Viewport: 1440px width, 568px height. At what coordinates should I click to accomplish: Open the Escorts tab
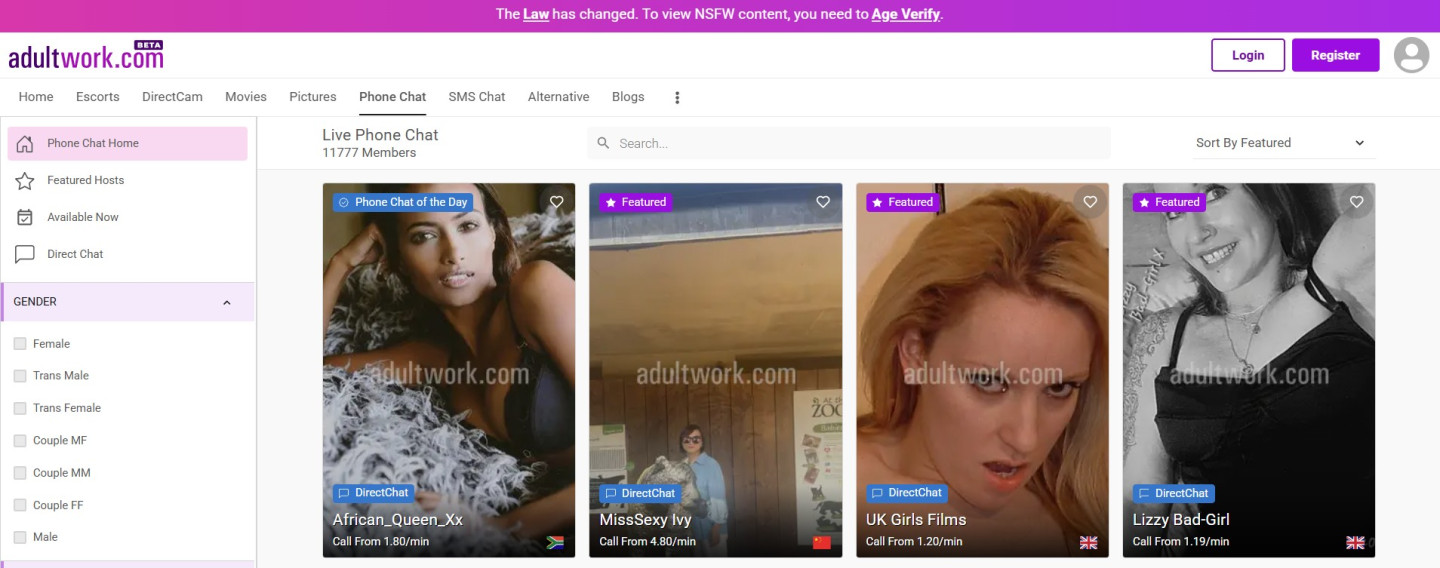pos(98,97)
